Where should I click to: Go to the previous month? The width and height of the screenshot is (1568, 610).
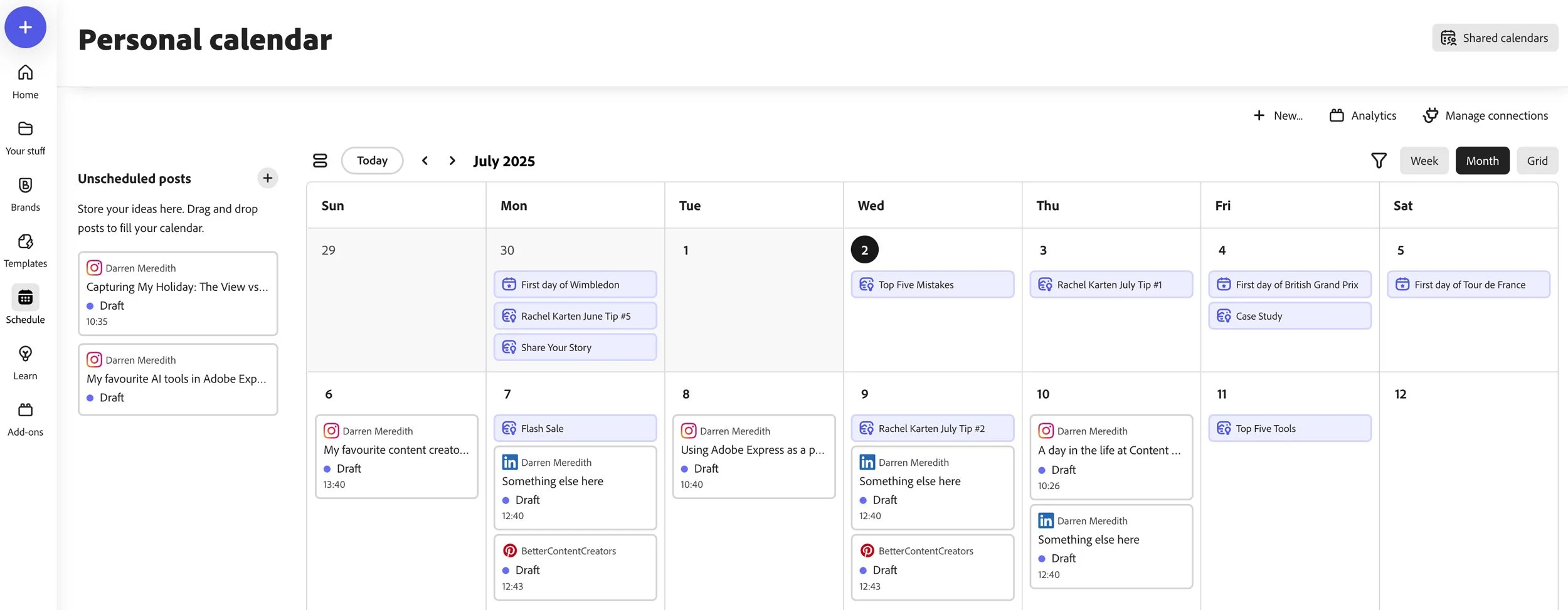coord(425,161)
